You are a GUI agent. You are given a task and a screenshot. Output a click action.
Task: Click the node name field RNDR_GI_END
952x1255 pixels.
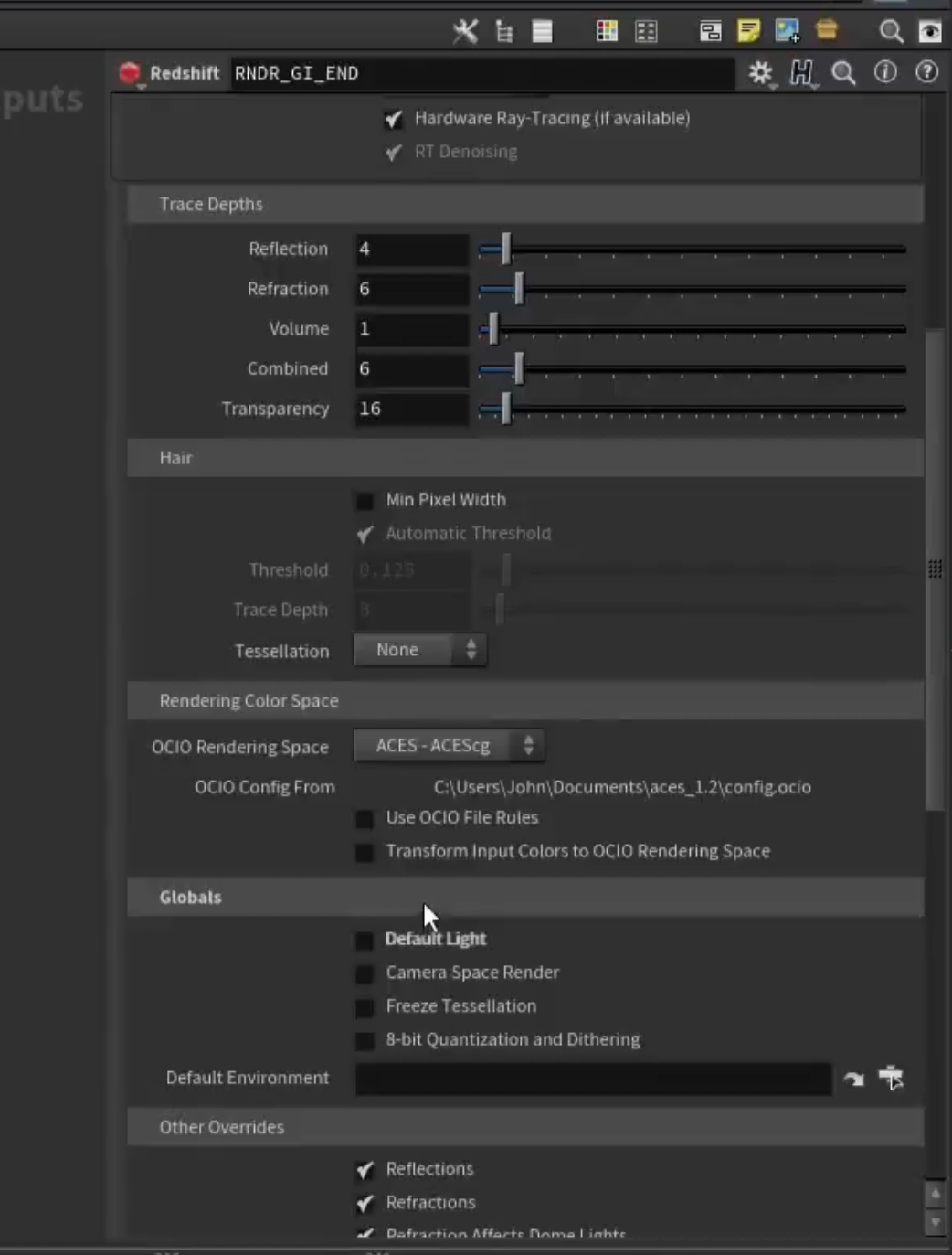tap(481, 73)
